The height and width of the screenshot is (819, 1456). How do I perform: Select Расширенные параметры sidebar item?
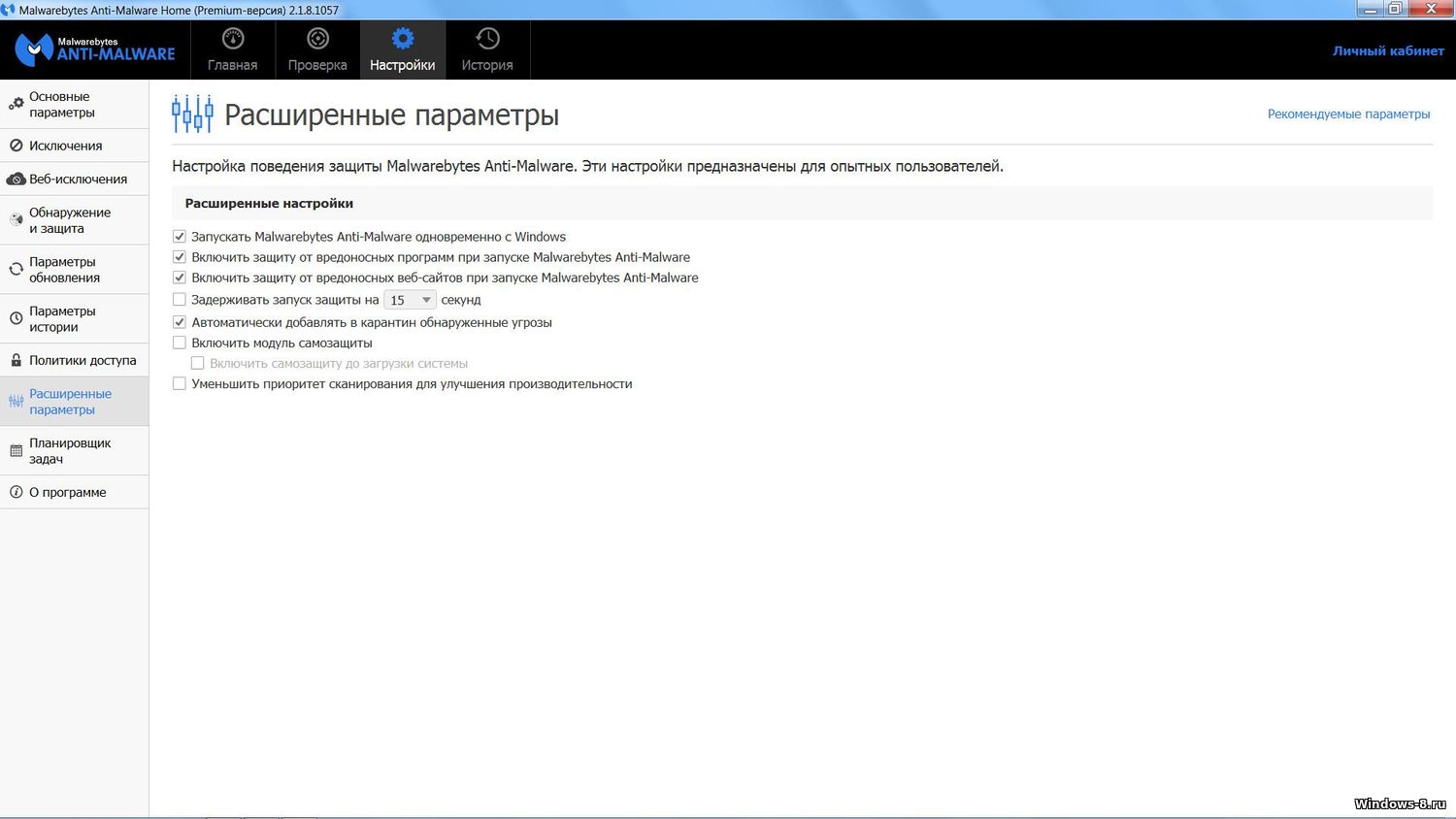pos(75,401)
